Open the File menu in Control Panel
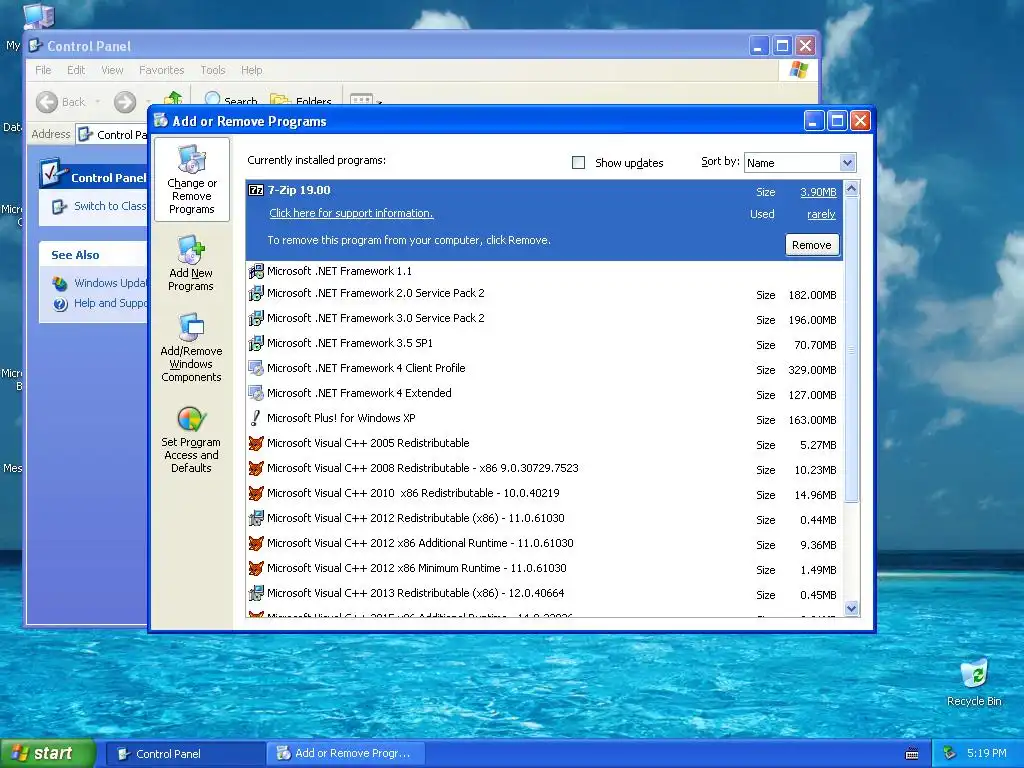 [x=43, y=70]
